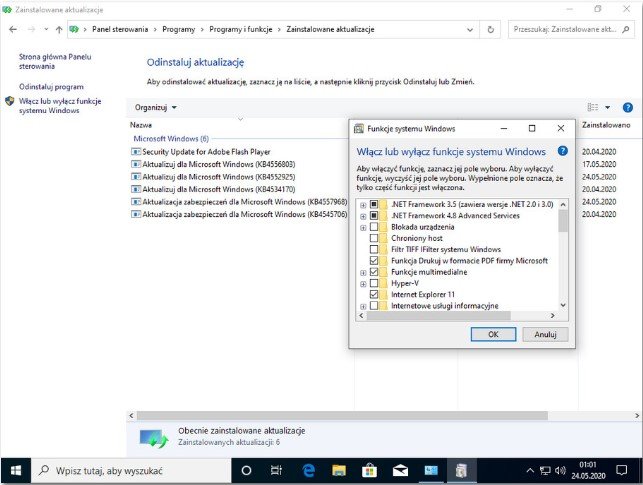Open Strona główna Panelu sterowania link
This screenshot has width=643, height=485.
tap(55, 61)
